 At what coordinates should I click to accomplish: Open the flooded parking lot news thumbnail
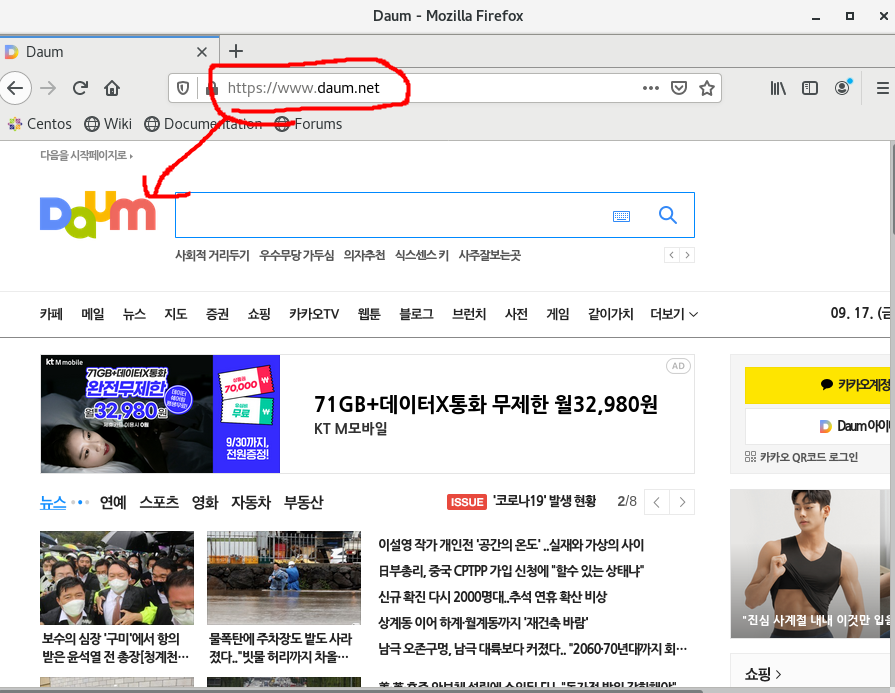284,578
